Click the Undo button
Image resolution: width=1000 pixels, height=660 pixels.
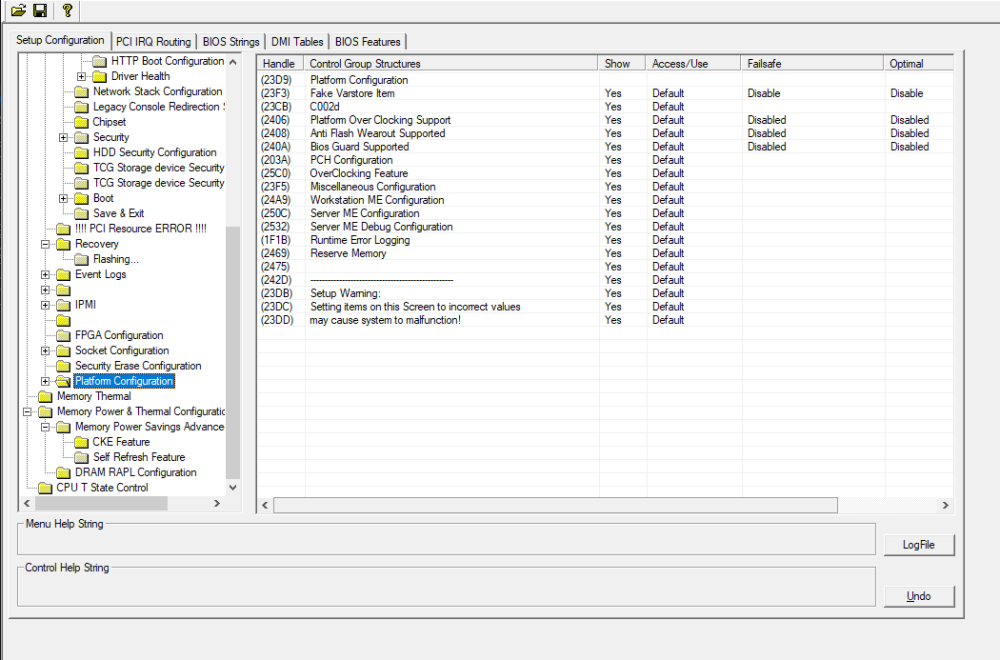pyautogui.click(x=919, y=596)
